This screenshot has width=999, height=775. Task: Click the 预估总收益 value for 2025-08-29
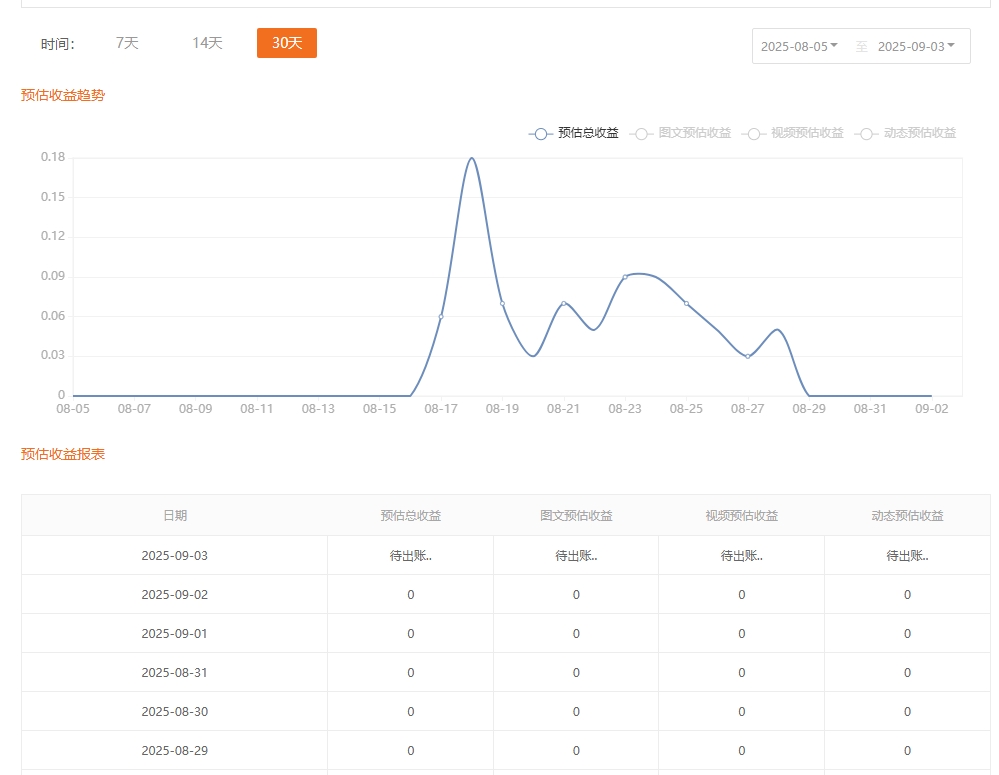pyautogui.click(x=410, y=750)
